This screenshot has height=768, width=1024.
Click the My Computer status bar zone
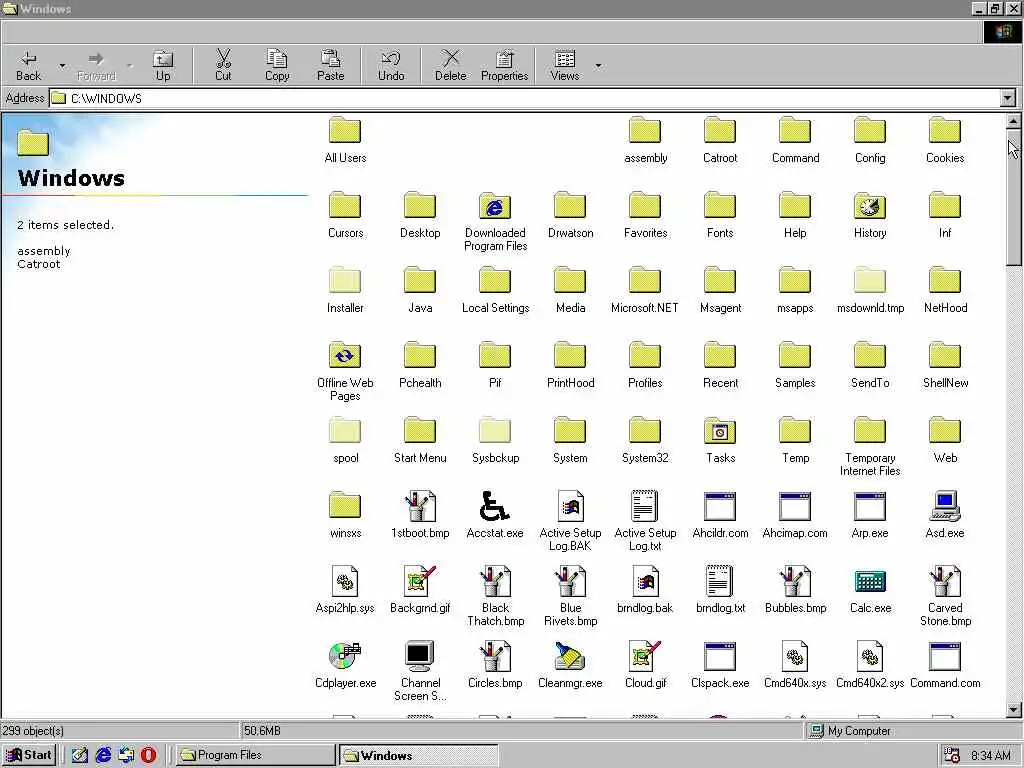pyautogui.click(x=914, y=731)
